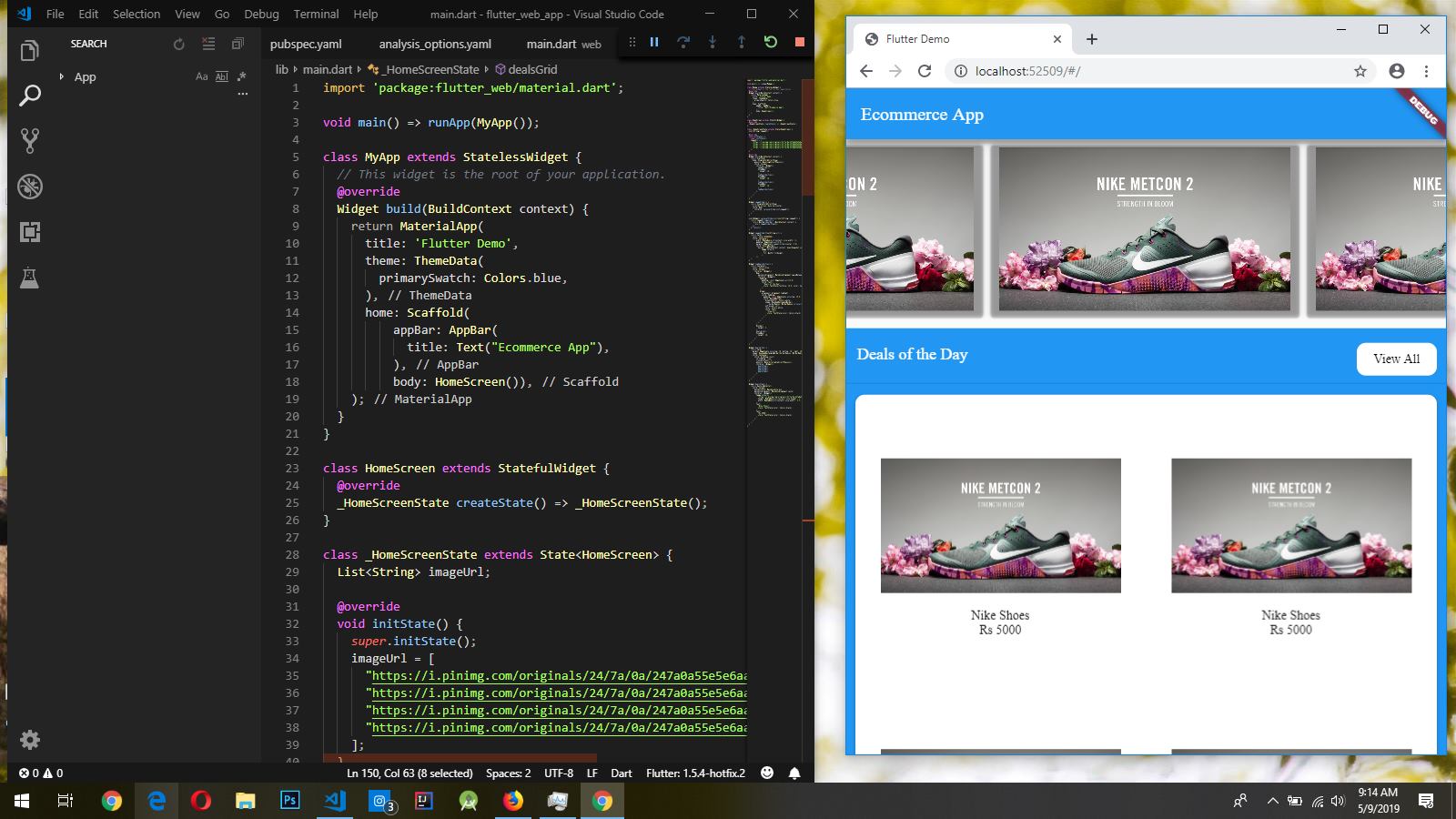Open Chrome profile avatar menu
The image size is (1456, 819).
pos(1396,71)
